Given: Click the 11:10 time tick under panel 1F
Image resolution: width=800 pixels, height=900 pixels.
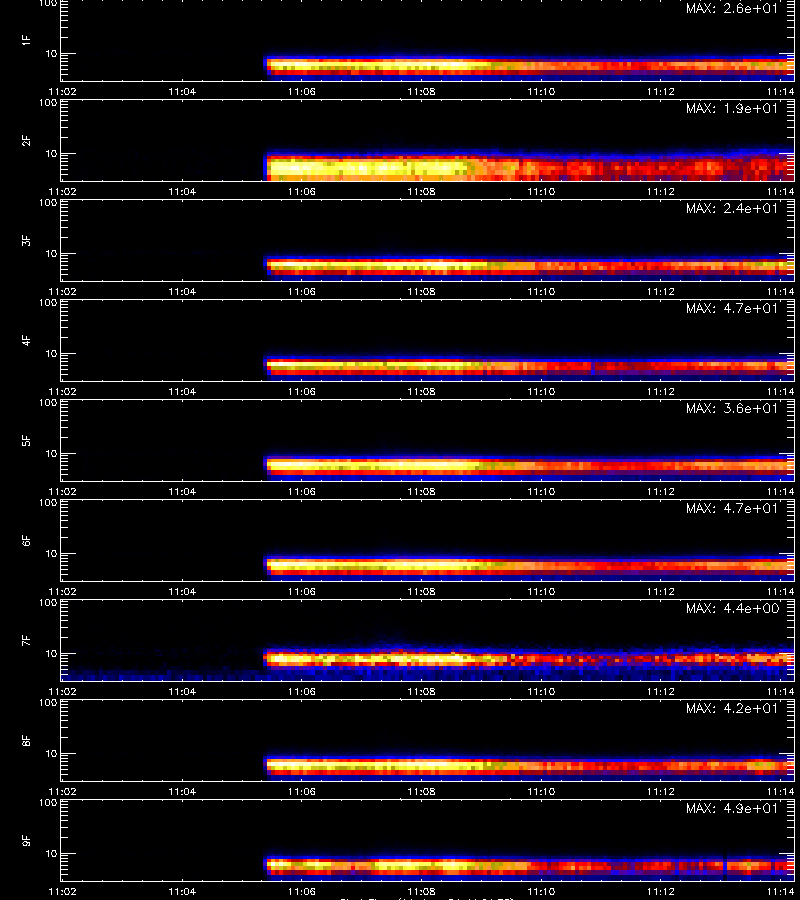Looking at the screenshot, I should (541, 91).
